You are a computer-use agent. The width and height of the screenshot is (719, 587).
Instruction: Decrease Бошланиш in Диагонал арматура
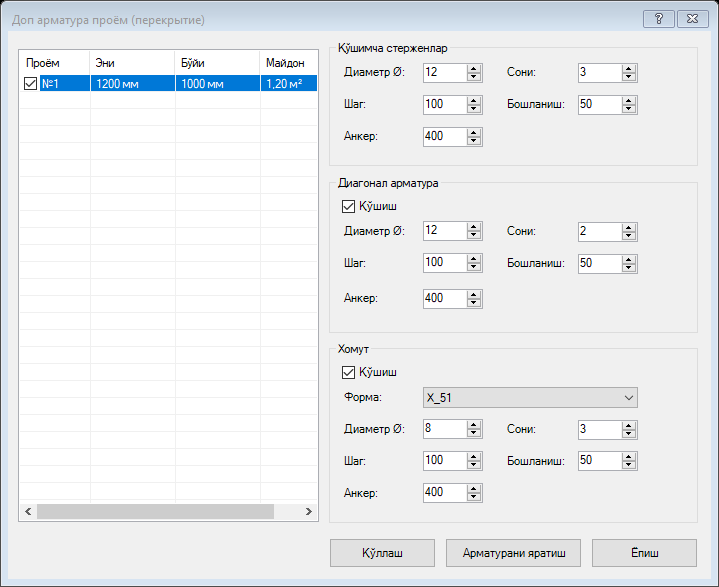pos(629,268)
